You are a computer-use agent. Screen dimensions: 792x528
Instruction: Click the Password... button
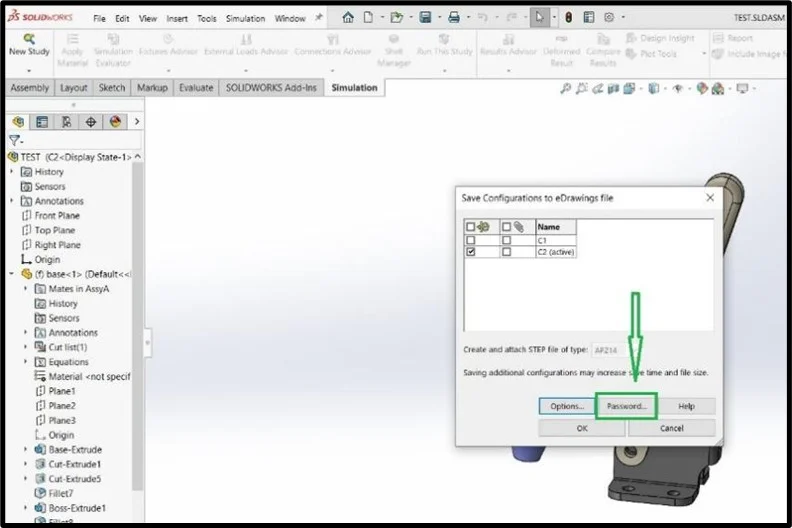point(626,406)
